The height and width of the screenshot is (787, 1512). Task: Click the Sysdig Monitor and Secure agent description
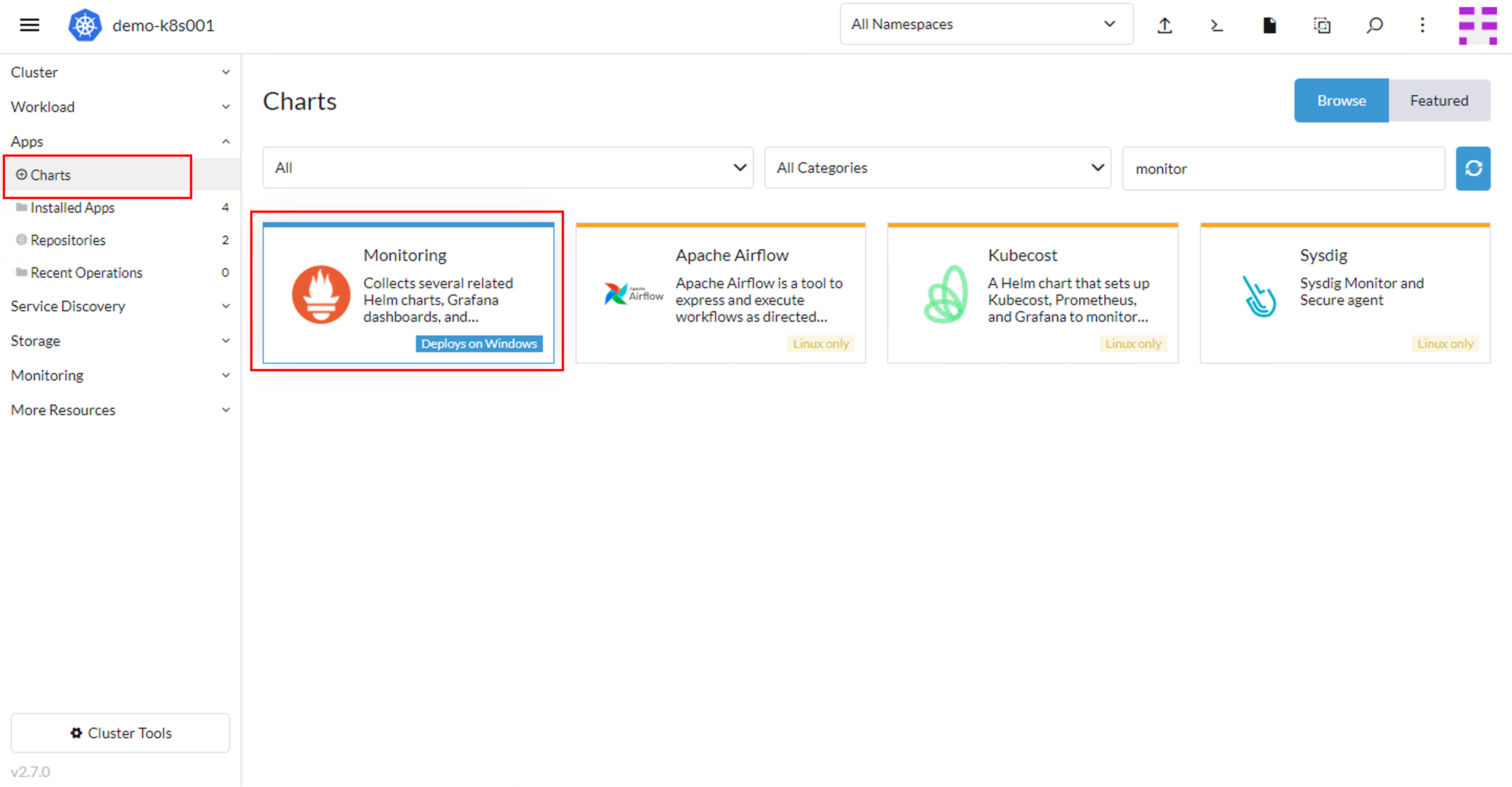(x=1362, y=292)
